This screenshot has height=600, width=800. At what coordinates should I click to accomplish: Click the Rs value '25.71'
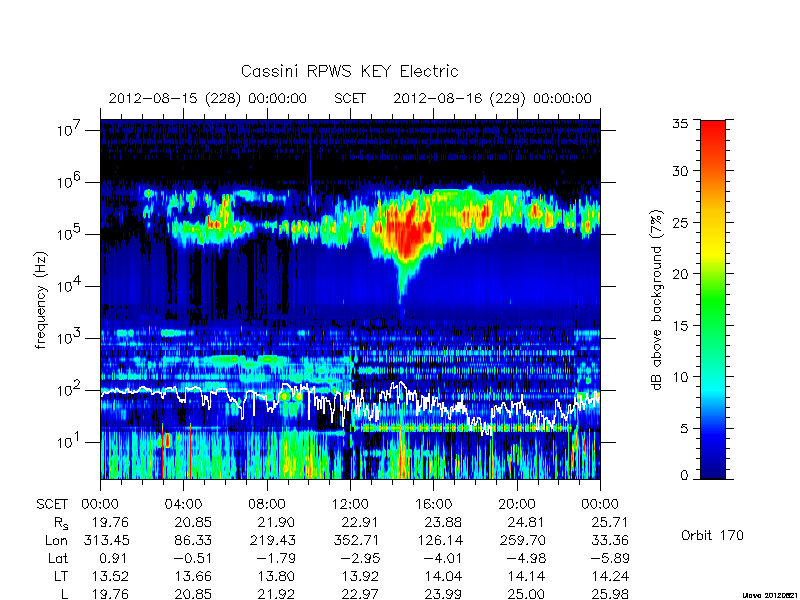tap(609, 522)
